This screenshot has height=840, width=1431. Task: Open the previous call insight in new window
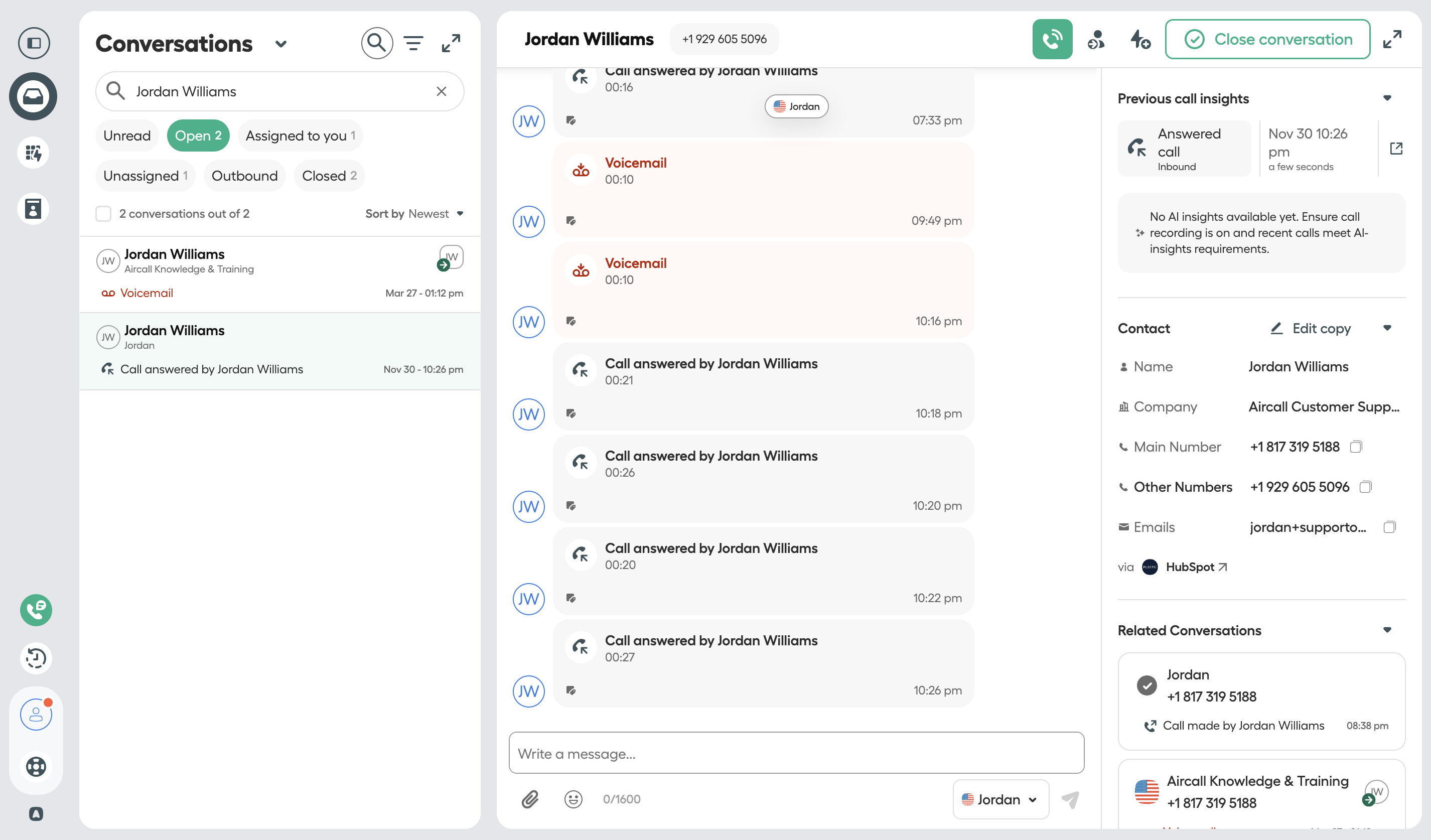pyautogui.click(x=1396, y=149)
